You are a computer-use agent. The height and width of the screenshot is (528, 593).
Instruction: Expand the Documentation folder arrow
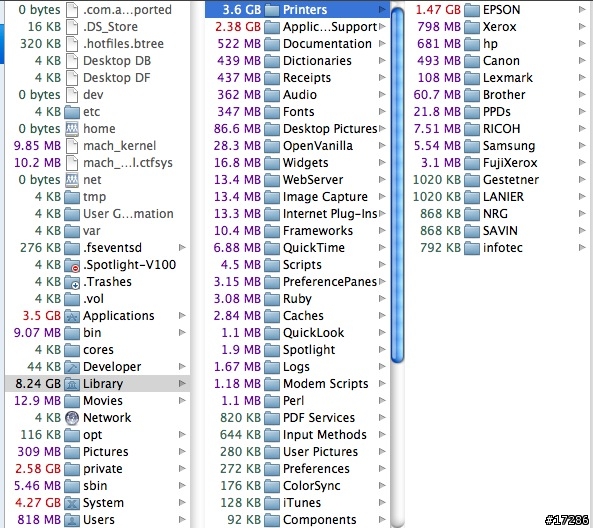[x=382, y=43]
